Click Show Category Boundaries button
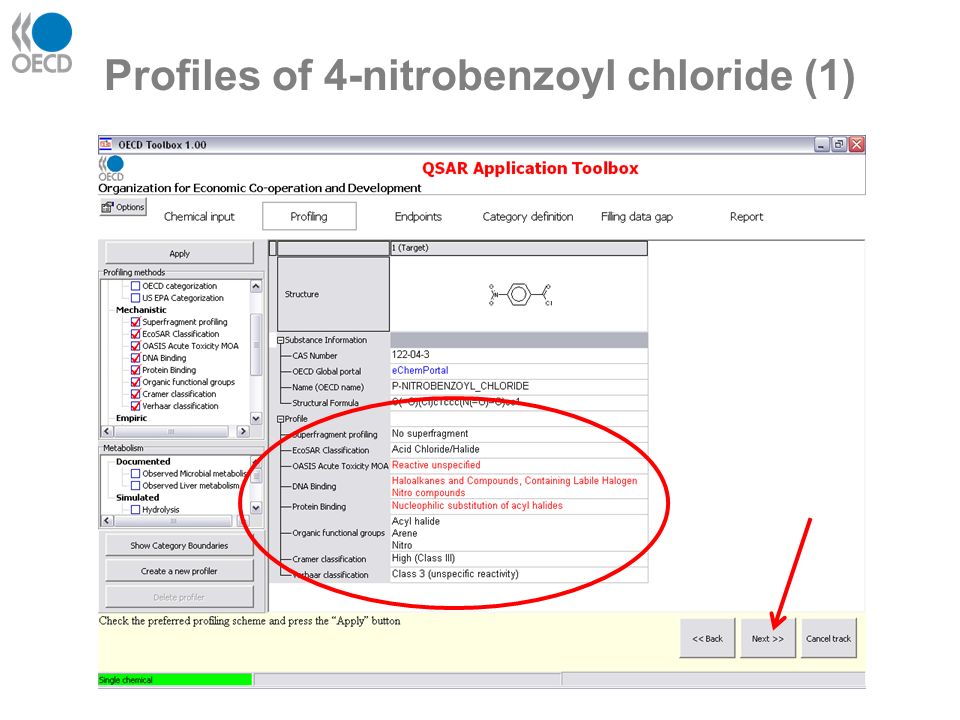This screenshot has height=720, width=960. (179, 546)
